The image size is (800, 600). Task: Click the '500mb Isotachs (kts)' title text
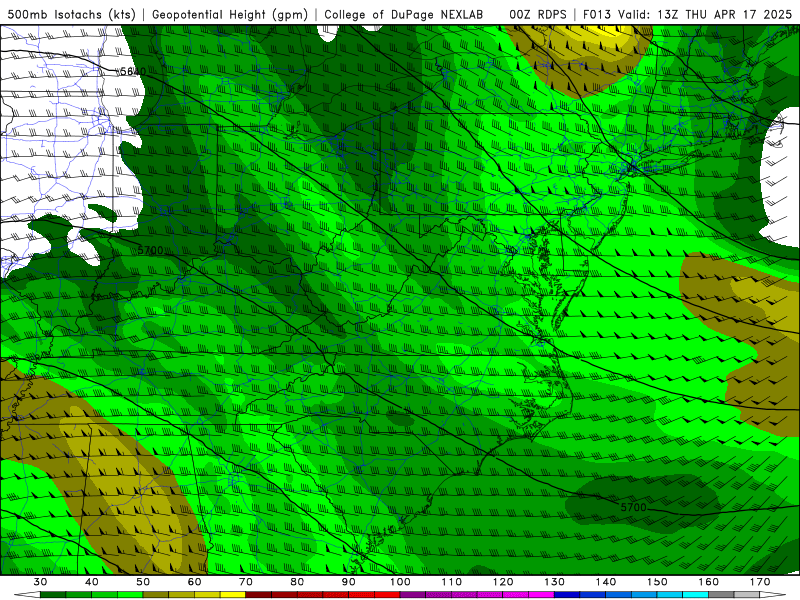(71, 14)
